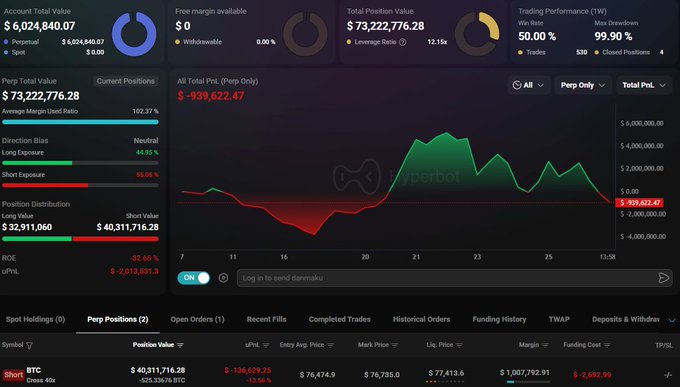Click the Long Value $32,911,060 figure

27,227
